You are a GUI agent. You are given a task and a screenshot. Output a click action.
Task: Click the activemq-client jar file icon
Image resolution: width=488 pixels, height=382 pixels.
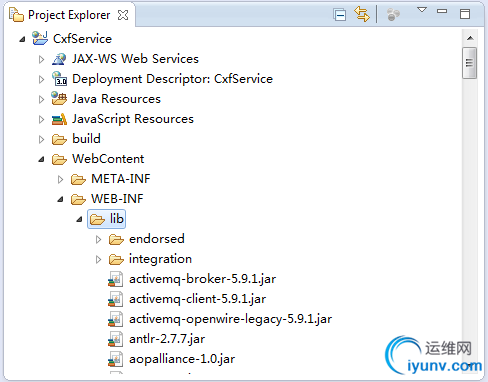116,299
